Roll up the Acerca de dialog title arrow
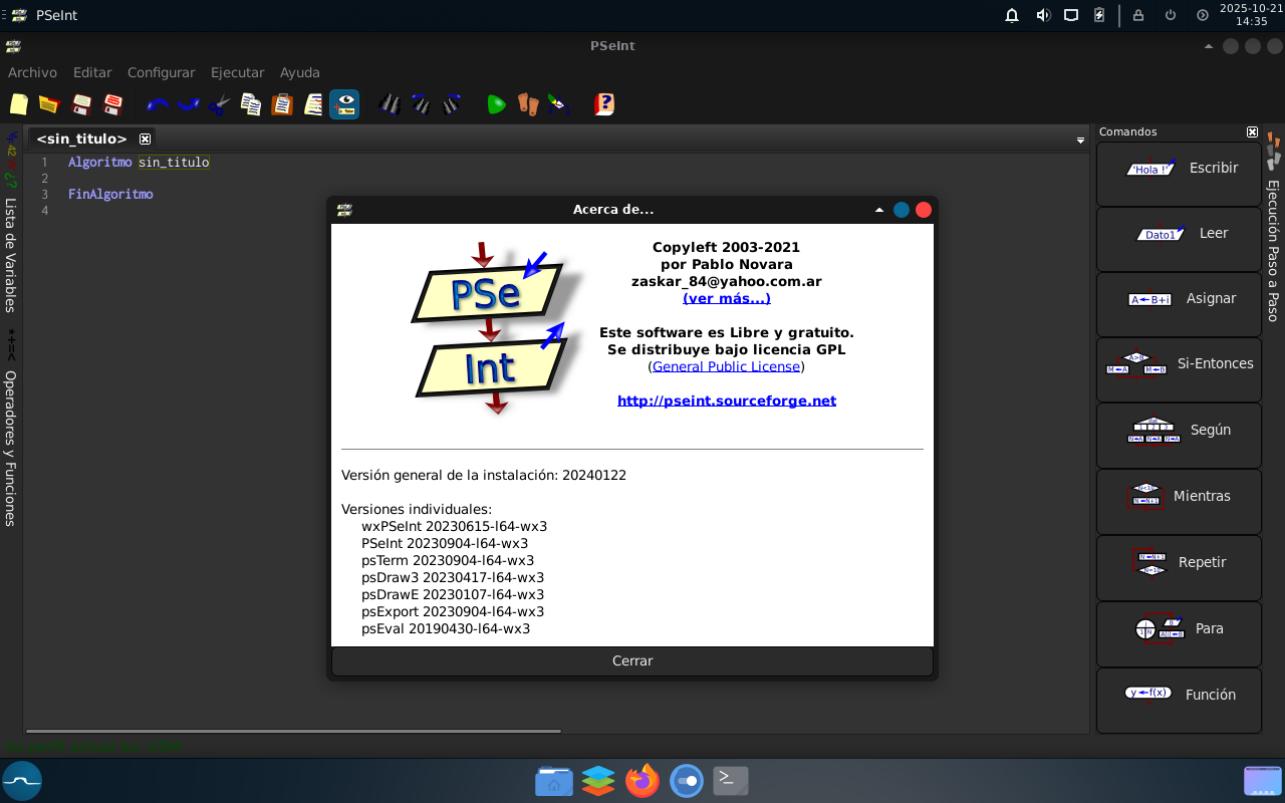This screenshot has width=1285, height=803. [879, 210]
